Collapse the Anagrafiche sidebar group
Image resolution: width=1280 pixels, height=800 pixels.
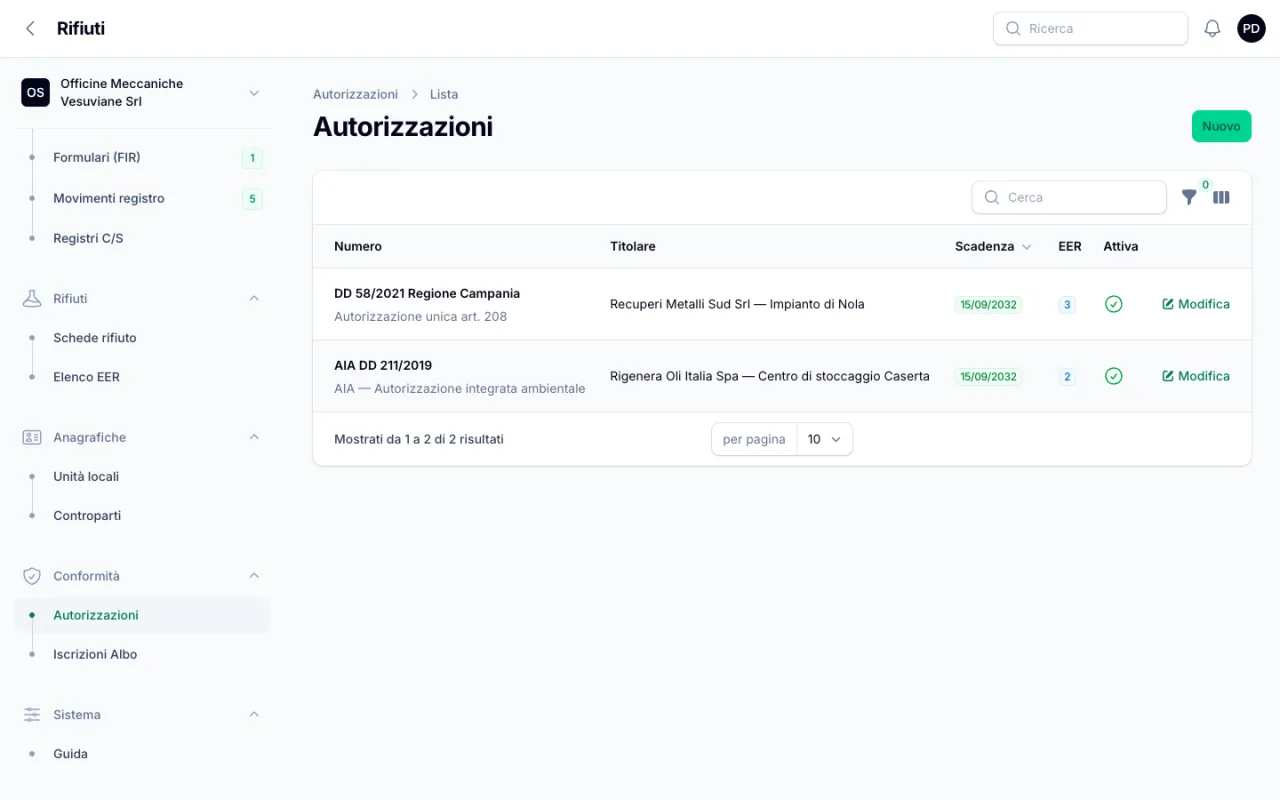click(x=254, y=437)
